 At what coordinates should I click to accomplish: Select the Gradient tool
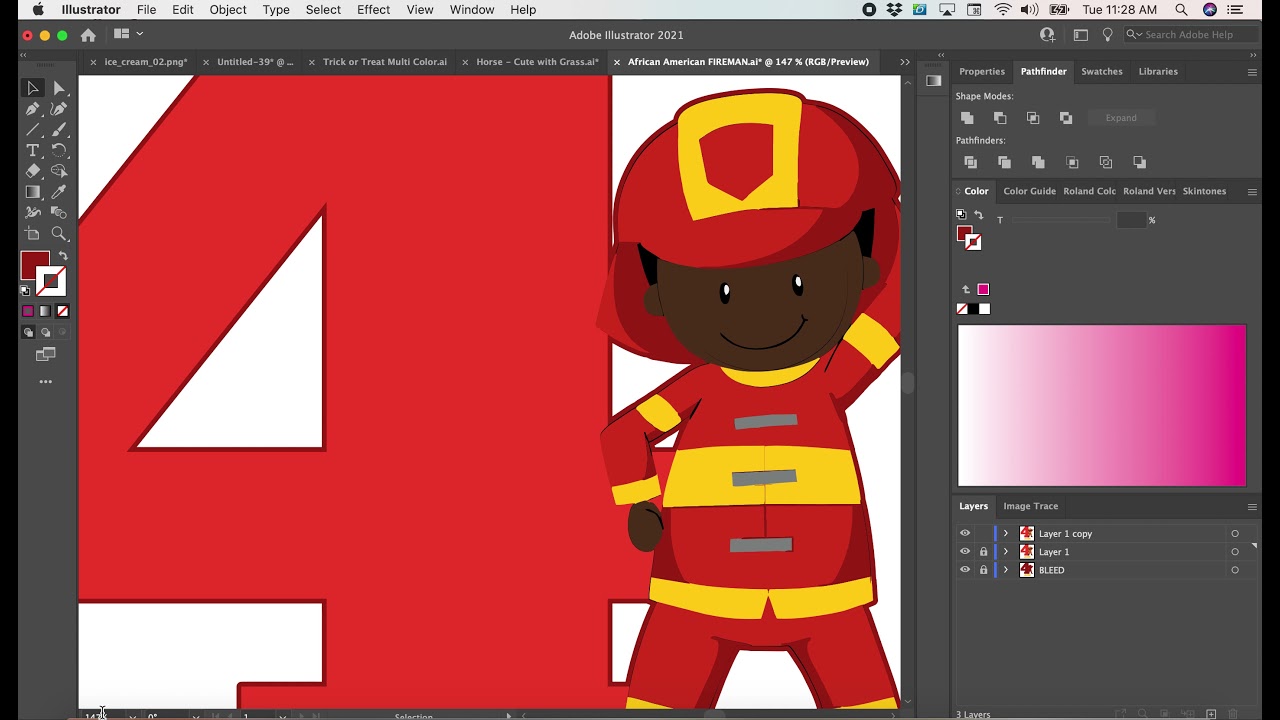point(32,192)
